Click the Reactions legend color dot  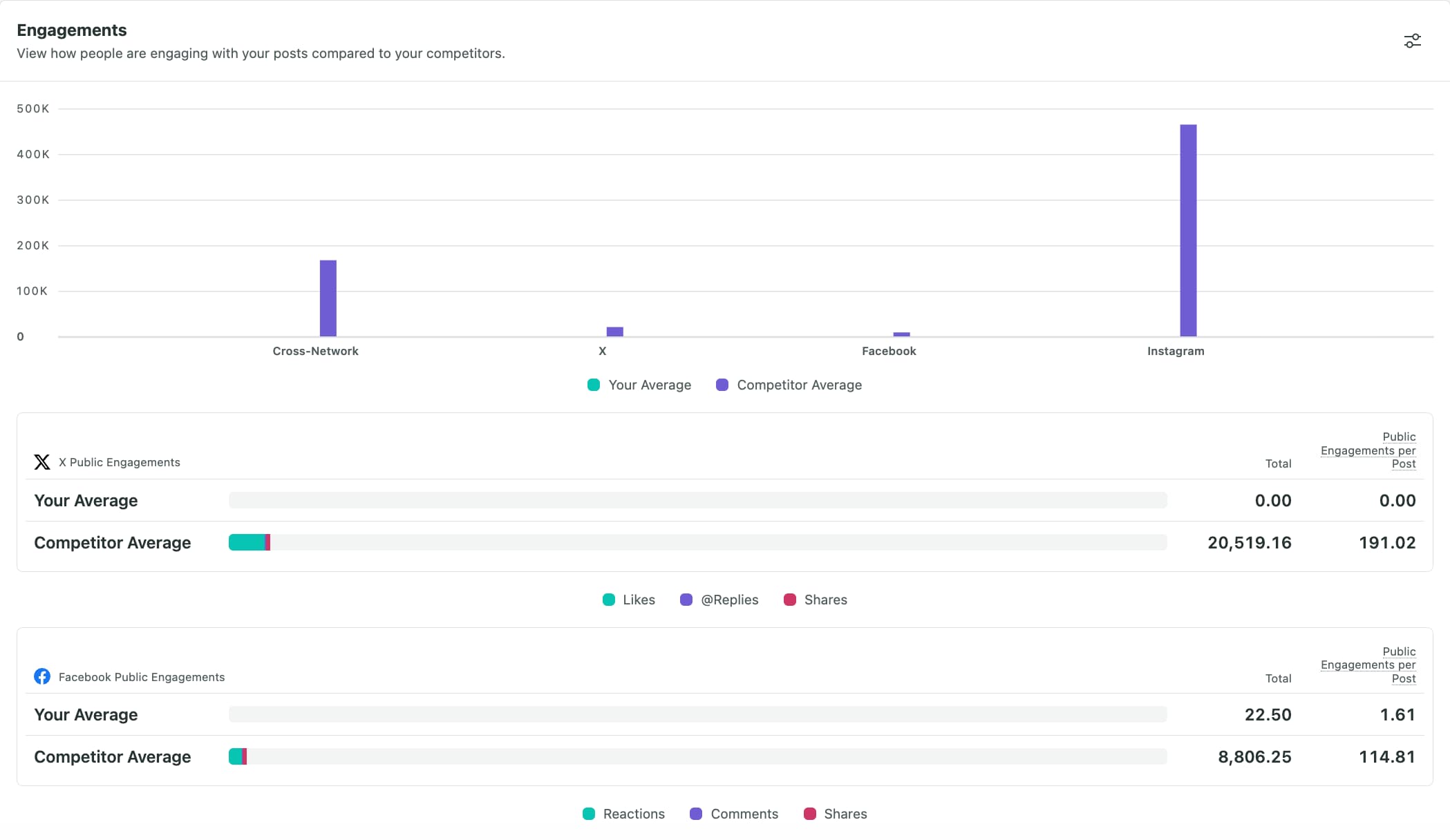(x=589, y=814)
